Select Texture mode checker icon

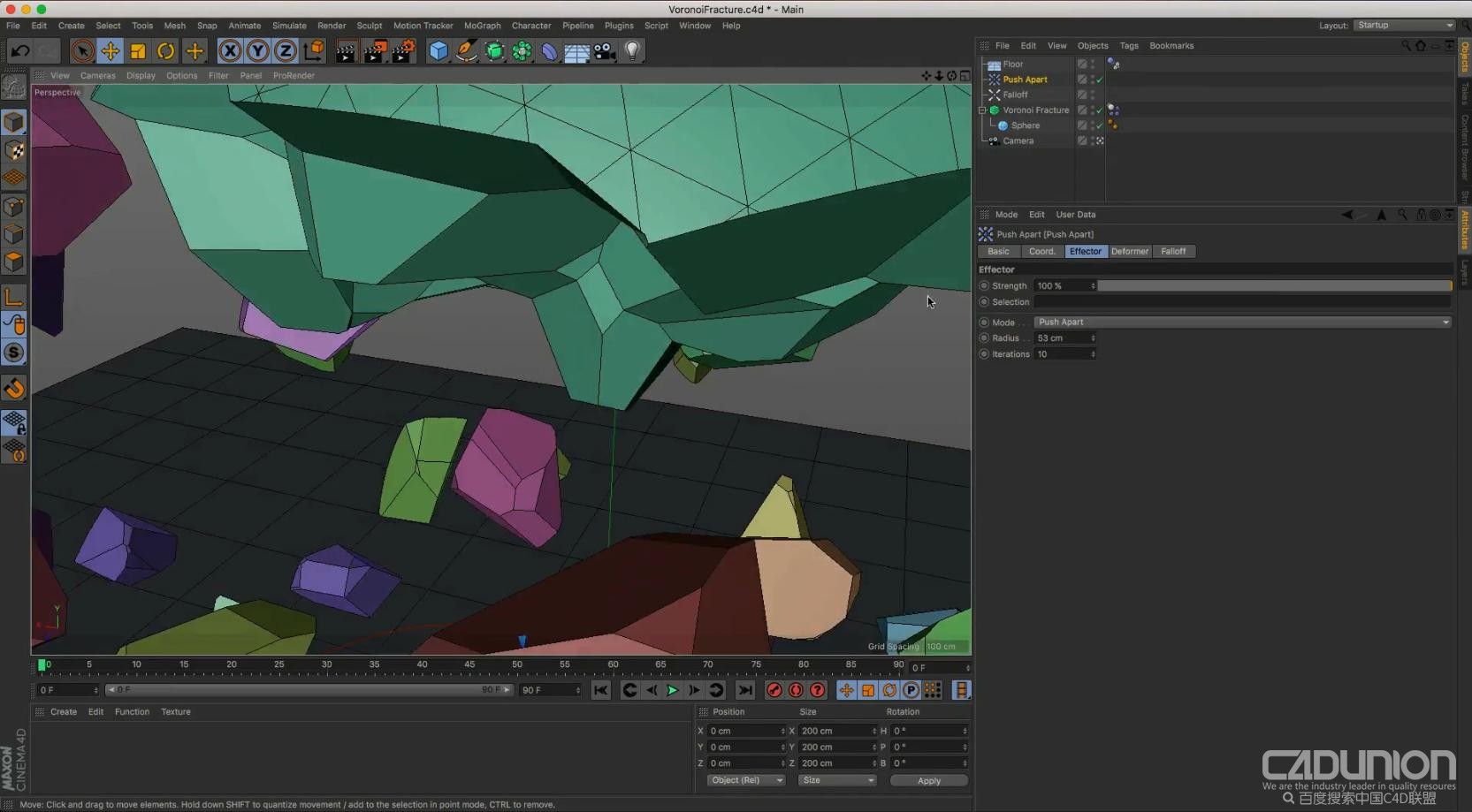[x=14, y=150]
